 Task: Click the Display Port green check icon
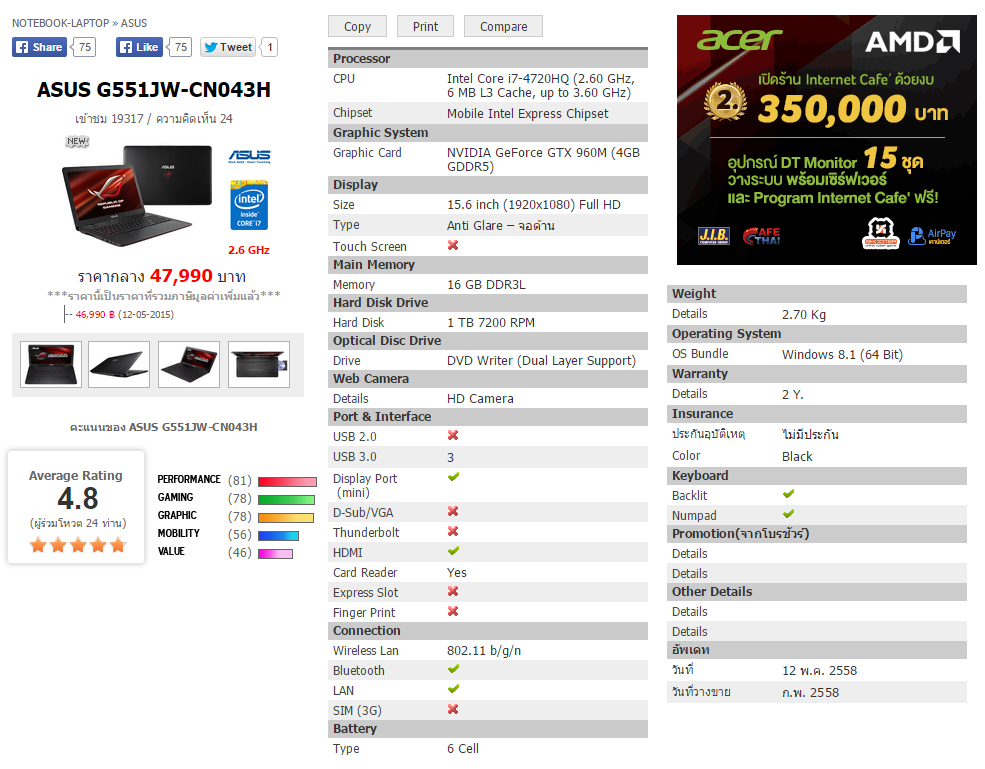454,477
